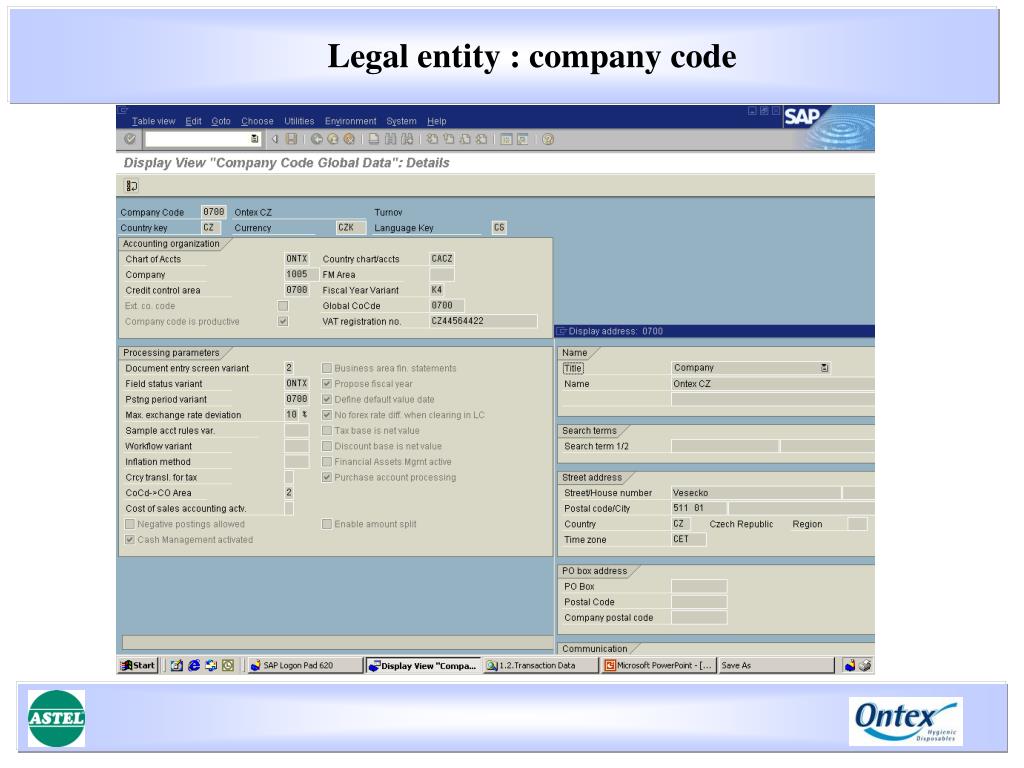
Task: Click the first Search term 1/2 field
Action: point(724,446)
